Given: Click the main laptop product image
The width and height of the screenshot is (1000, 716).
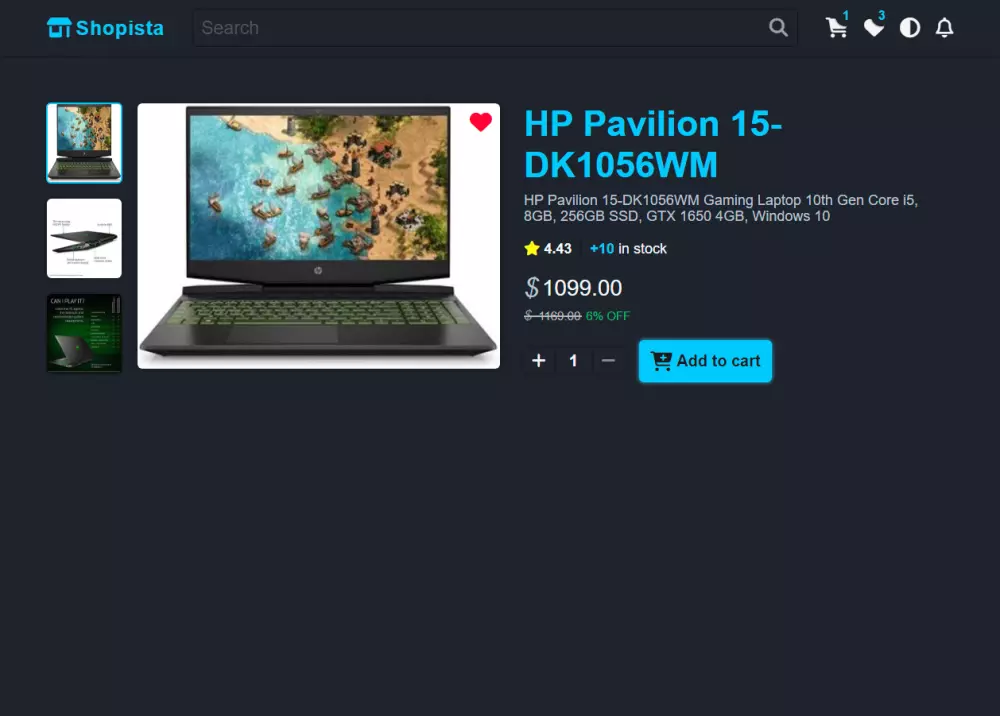Looking at the screenshot, I should (319, 236).
